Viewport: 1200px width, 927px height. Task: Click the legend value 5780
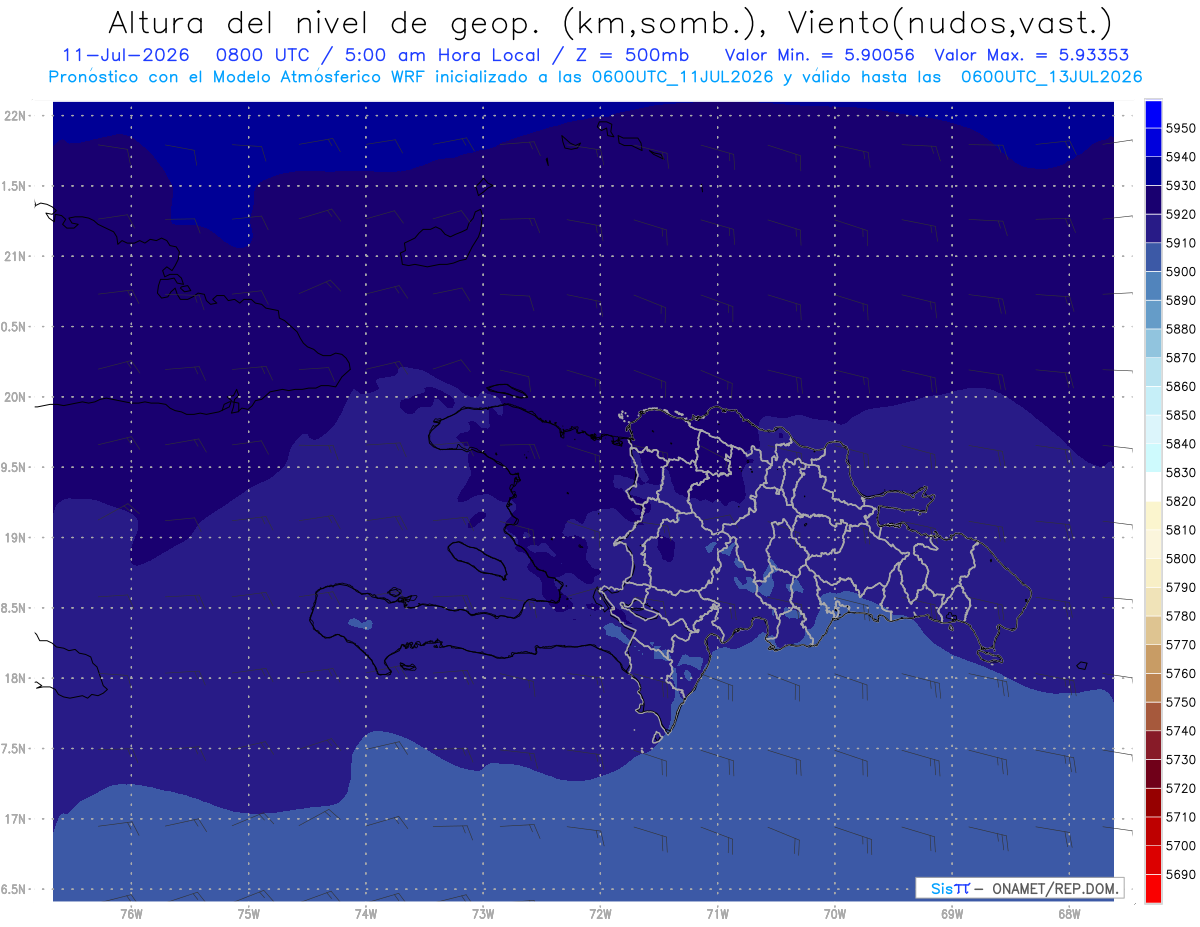tap(1180, 616)
